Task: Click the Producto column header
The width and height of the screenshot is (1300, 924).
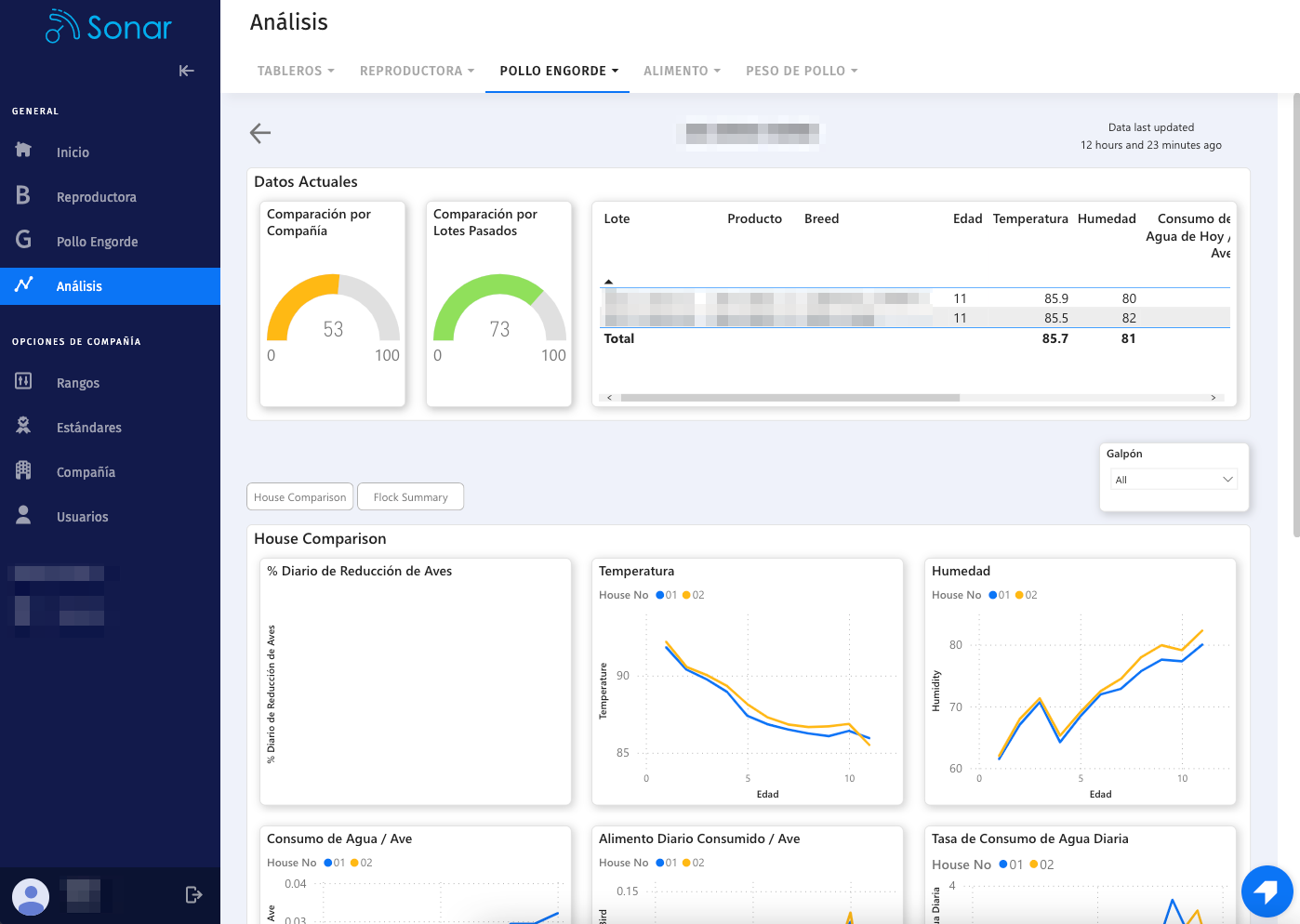Action: (x=754, y=218)
